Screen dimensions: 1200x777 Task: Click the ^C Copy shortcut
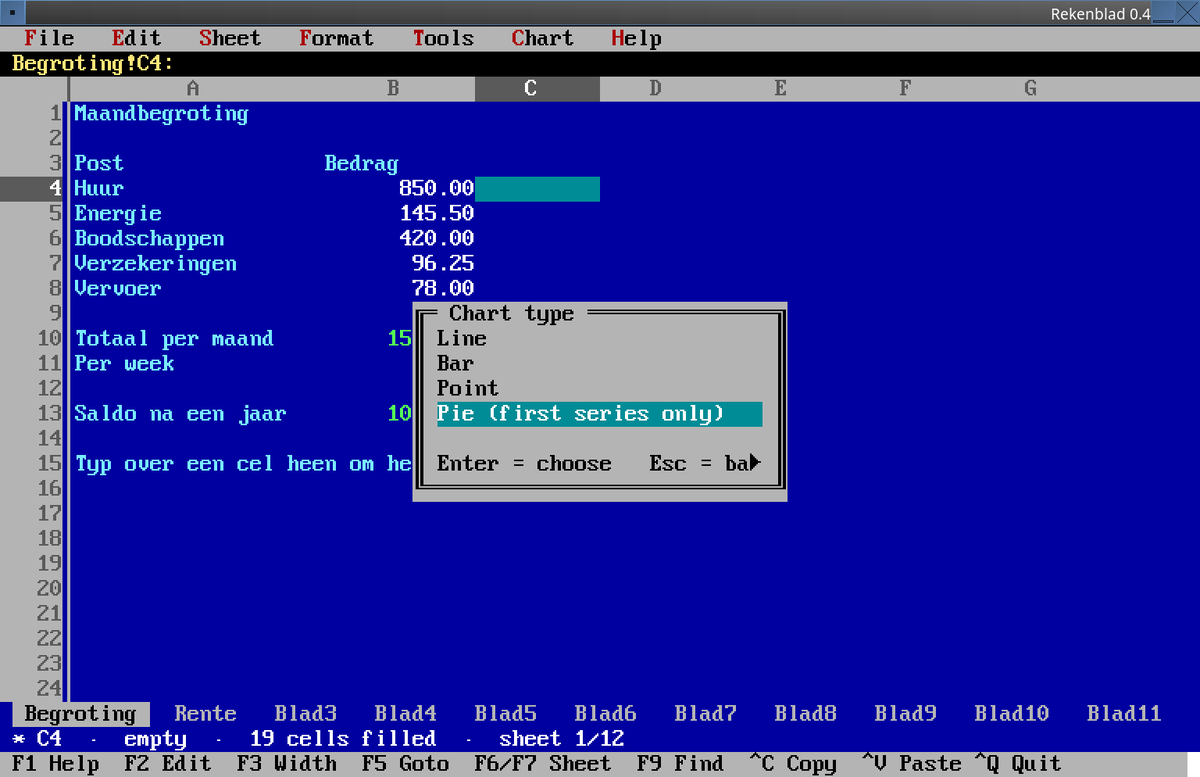click(792, 764)
